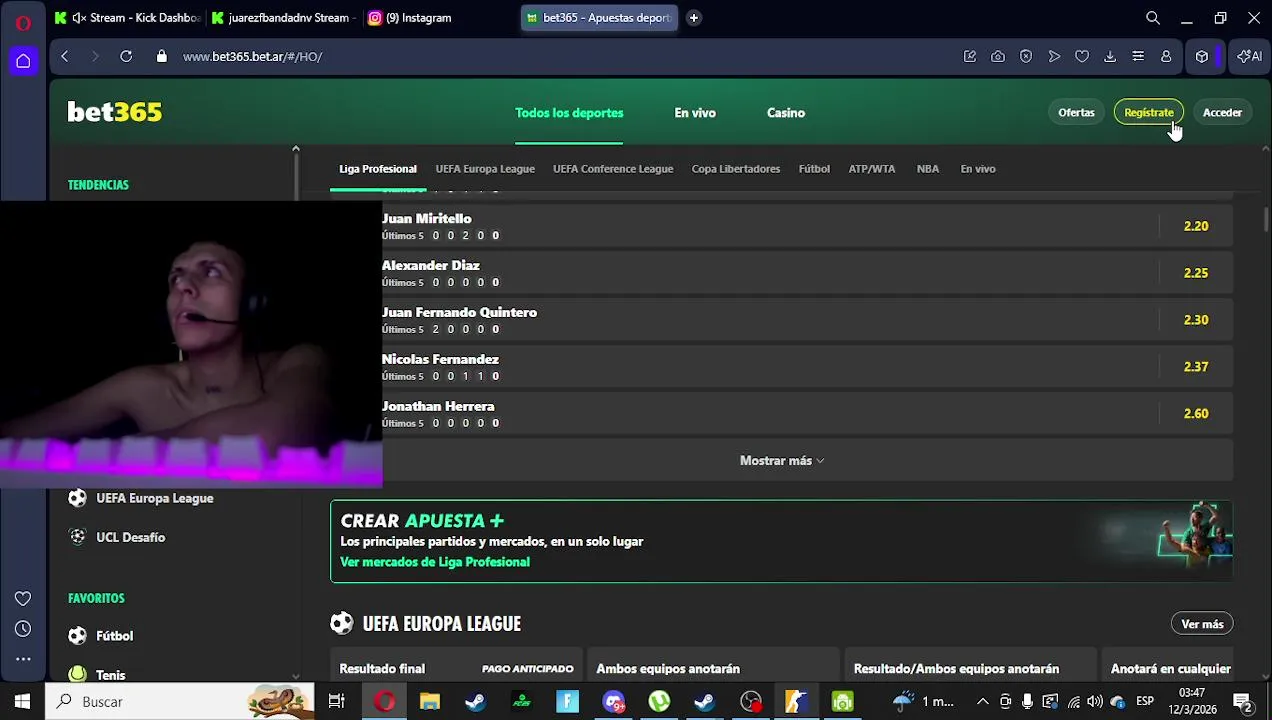Select UEFA Conference League tab
The image size is (1272, 720).
coord(613,169)
